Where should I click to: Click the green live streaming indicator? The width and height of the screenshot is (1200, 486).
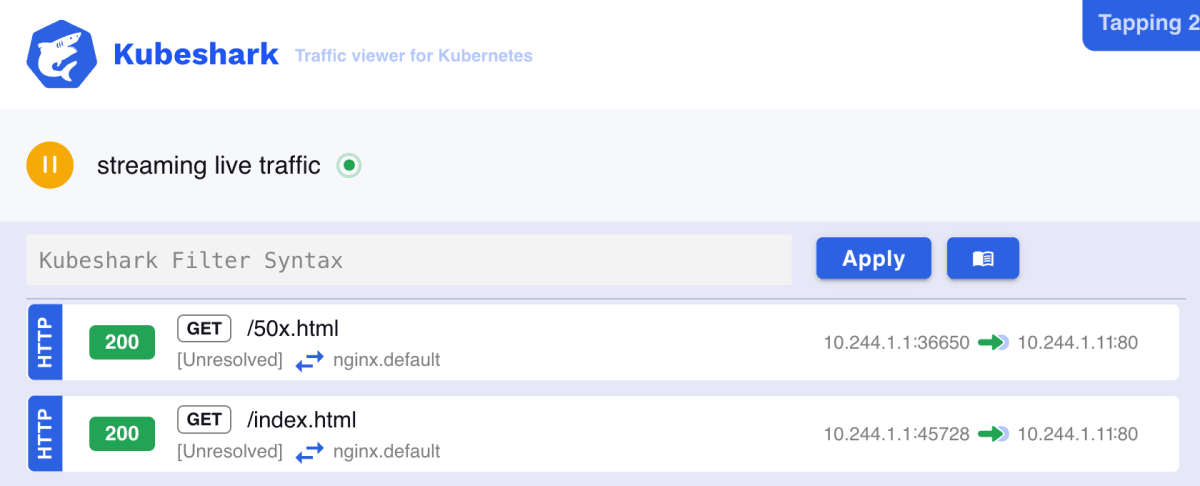coord(348,166)
